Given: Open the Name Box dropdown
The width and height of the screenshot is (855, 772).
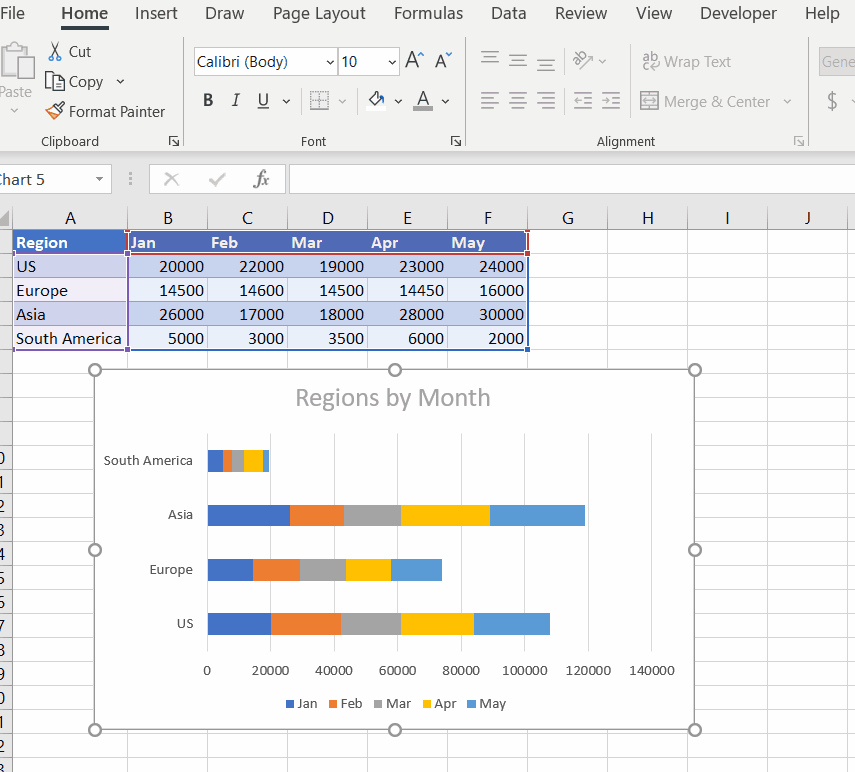Looking at the screenshot, I should point(99,179).
